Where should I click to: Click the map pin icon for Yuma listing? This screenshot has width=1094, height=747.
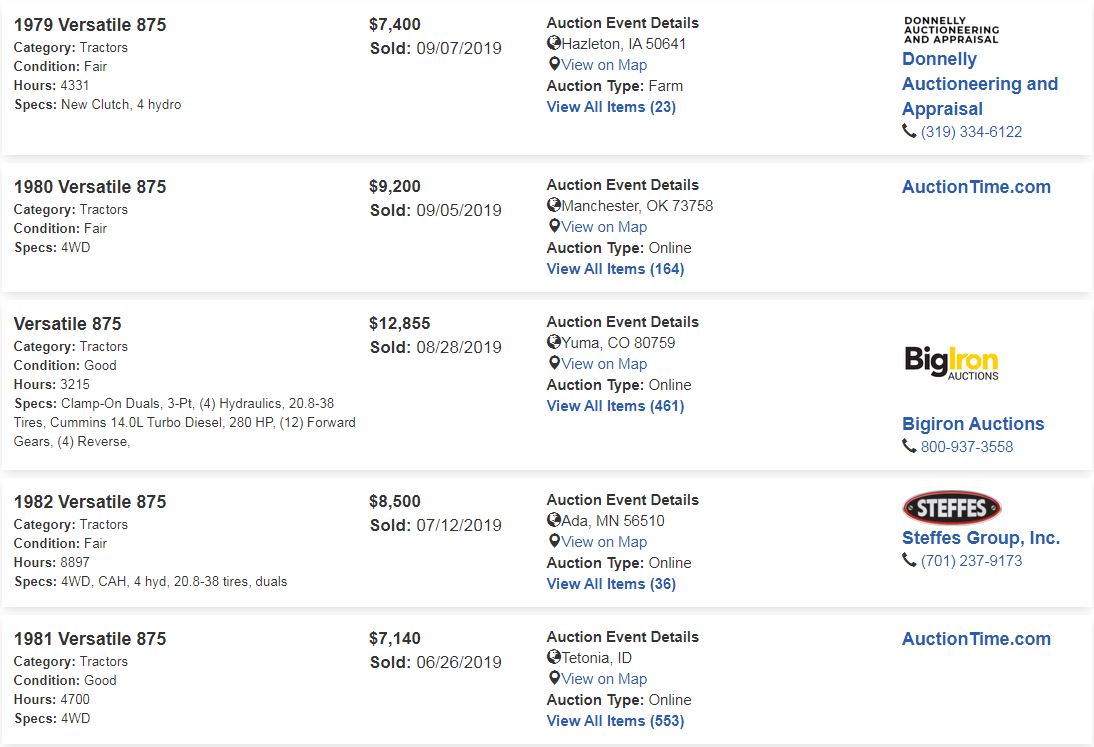point(554,363)
